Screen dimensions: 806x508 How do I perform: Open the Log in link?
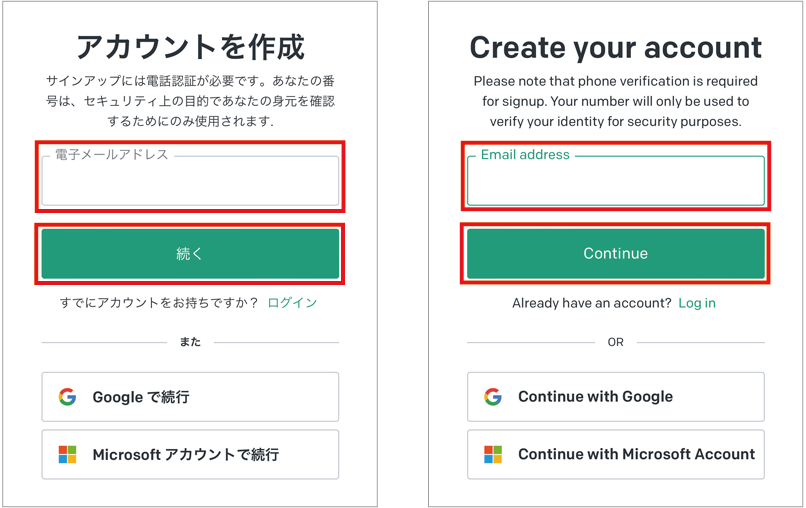[697, 303]
